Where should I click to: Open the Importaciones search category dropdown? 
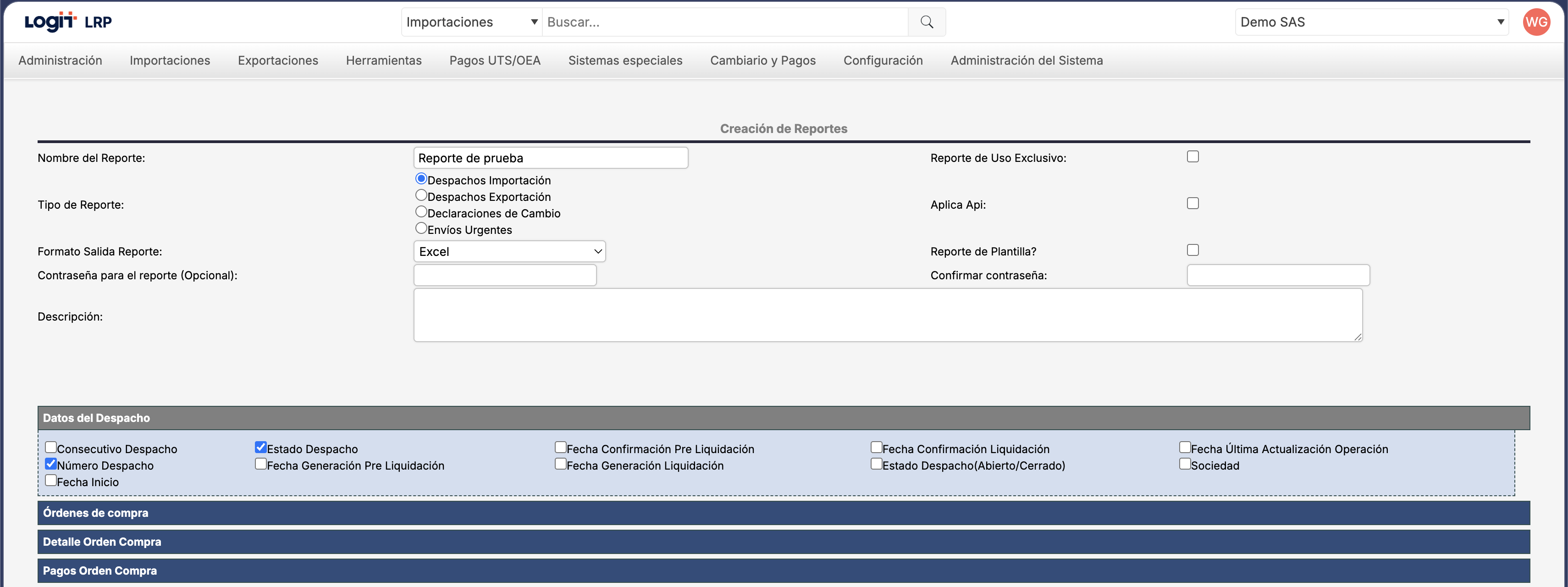[472, 22]
